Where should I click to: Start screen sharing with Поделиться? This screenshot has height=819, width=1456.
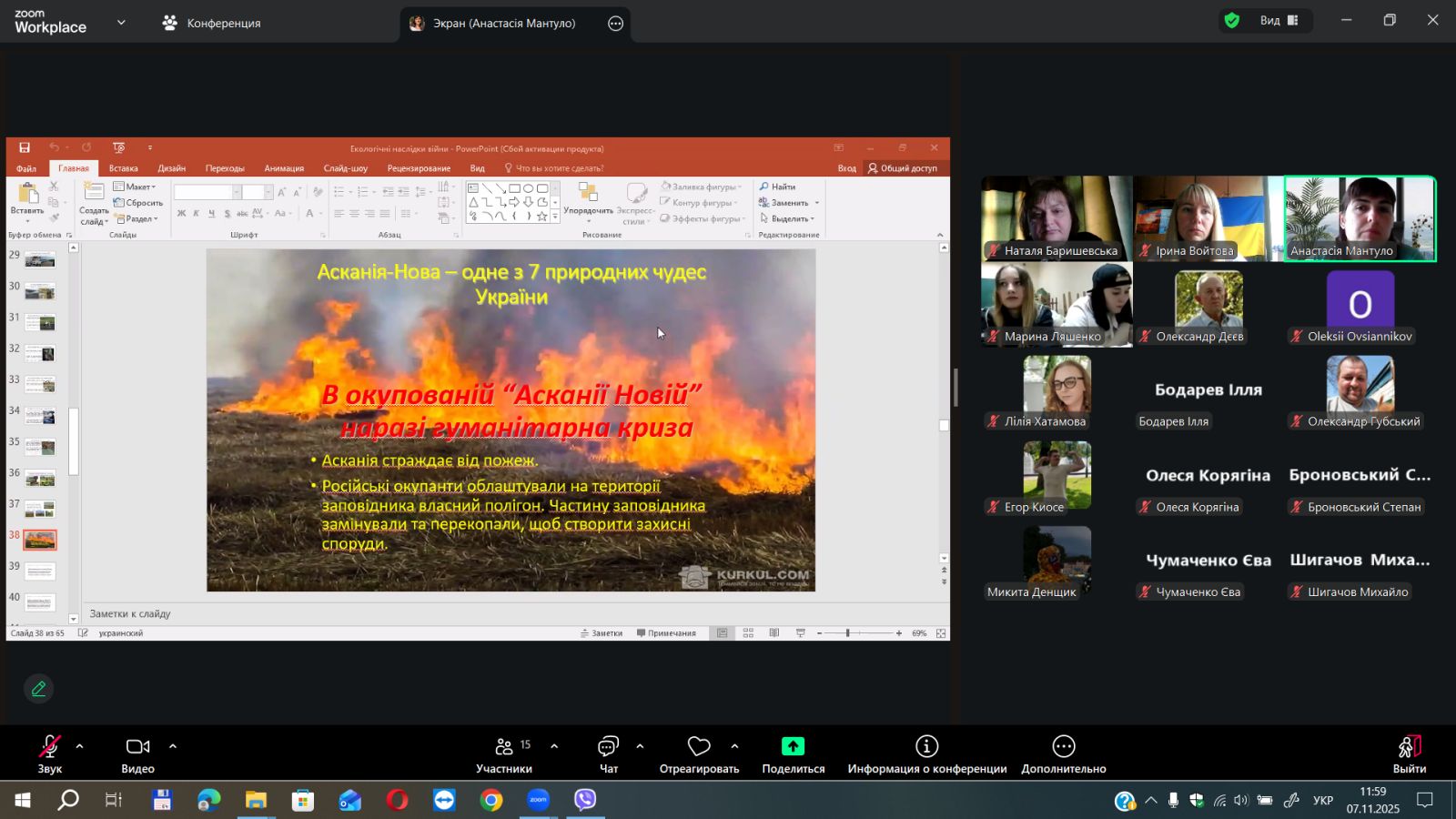pyautogui.click(x=793, y=753)
